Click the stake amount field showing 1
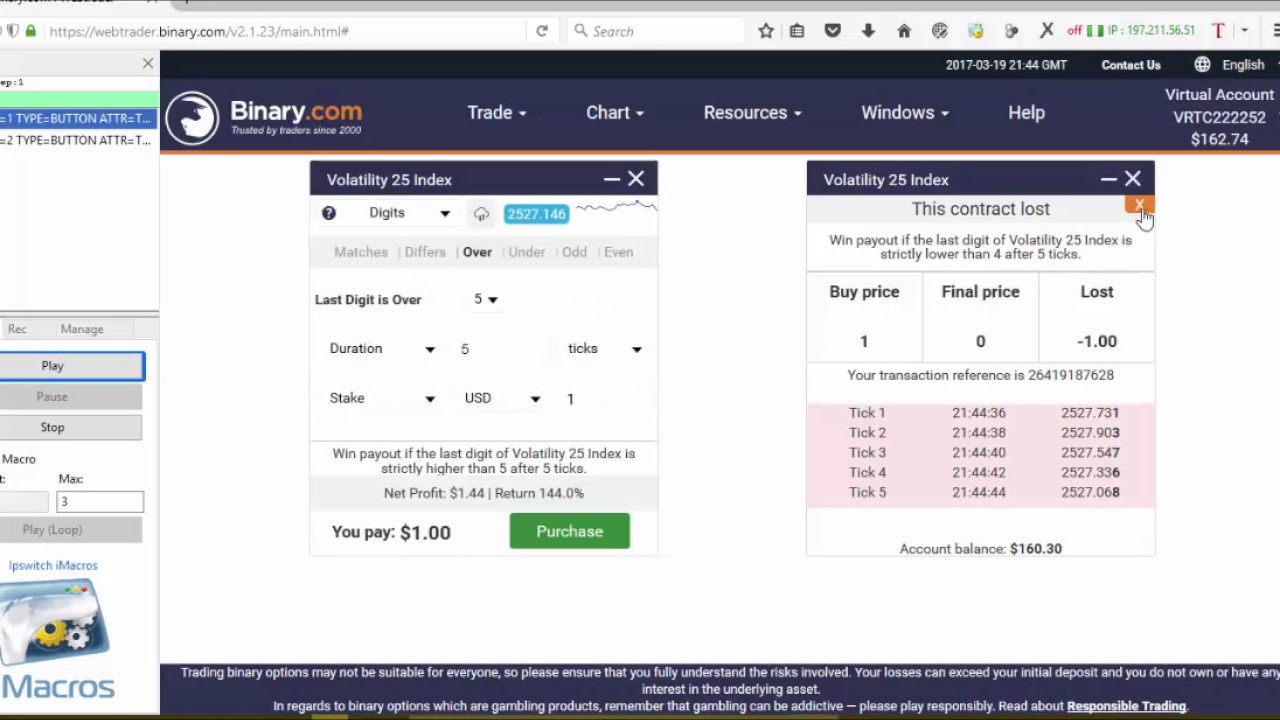This screenshot has width=1280, height=720. [x=605, y=398]
